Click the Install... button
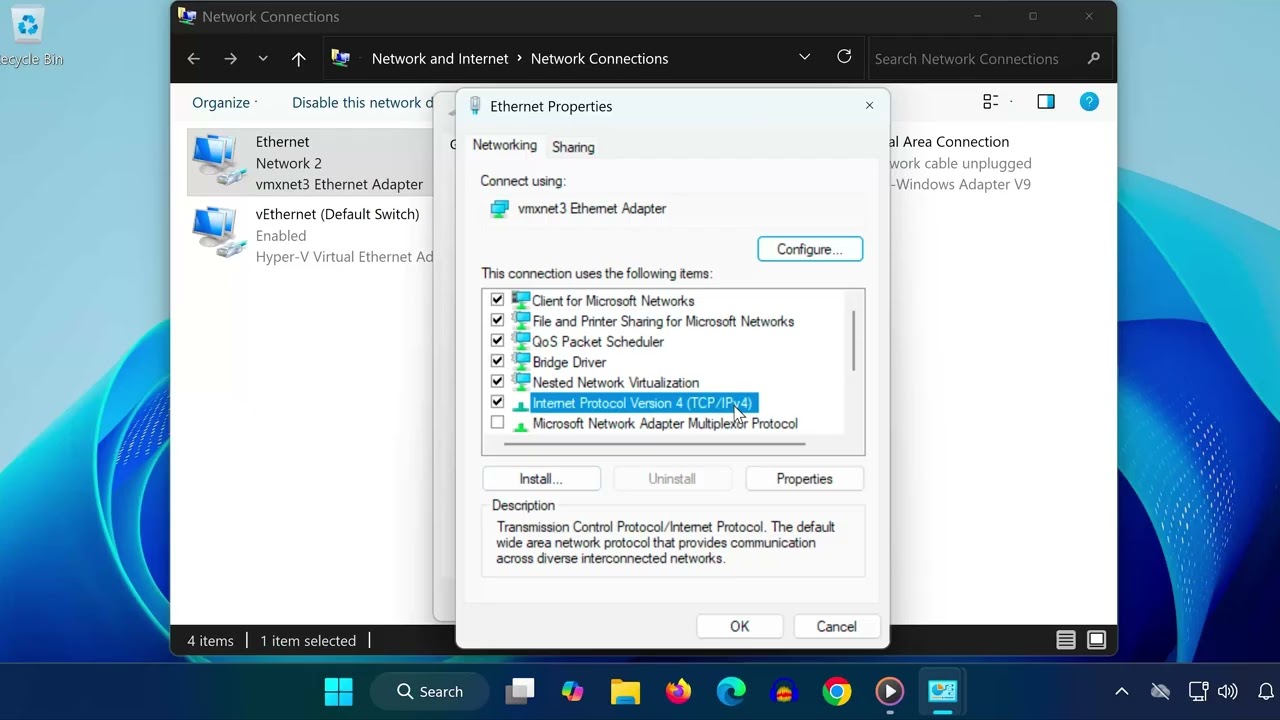The width and height of the screenshot is (1280, 720). [541, 479]
